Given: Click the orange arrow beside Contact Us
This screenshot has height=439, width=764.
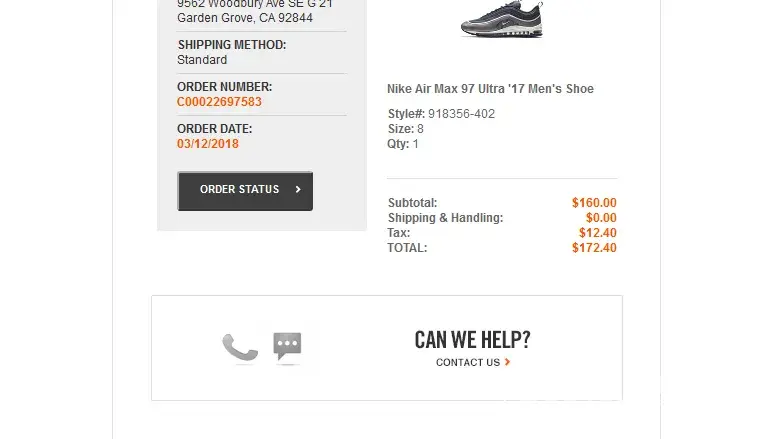Looking at the screenshot, I should coord(508,362).
